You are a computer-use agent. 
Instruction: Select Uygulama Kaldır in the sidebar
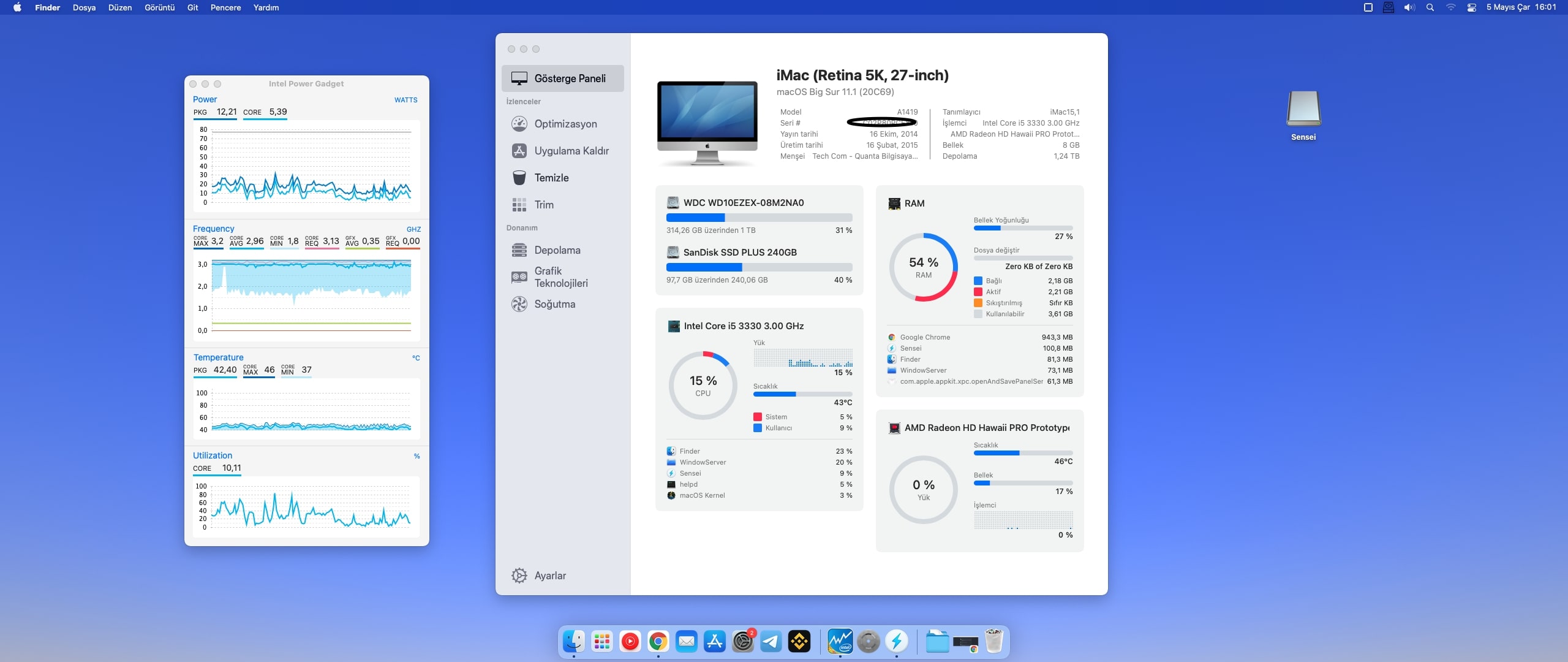coord(571,151)
